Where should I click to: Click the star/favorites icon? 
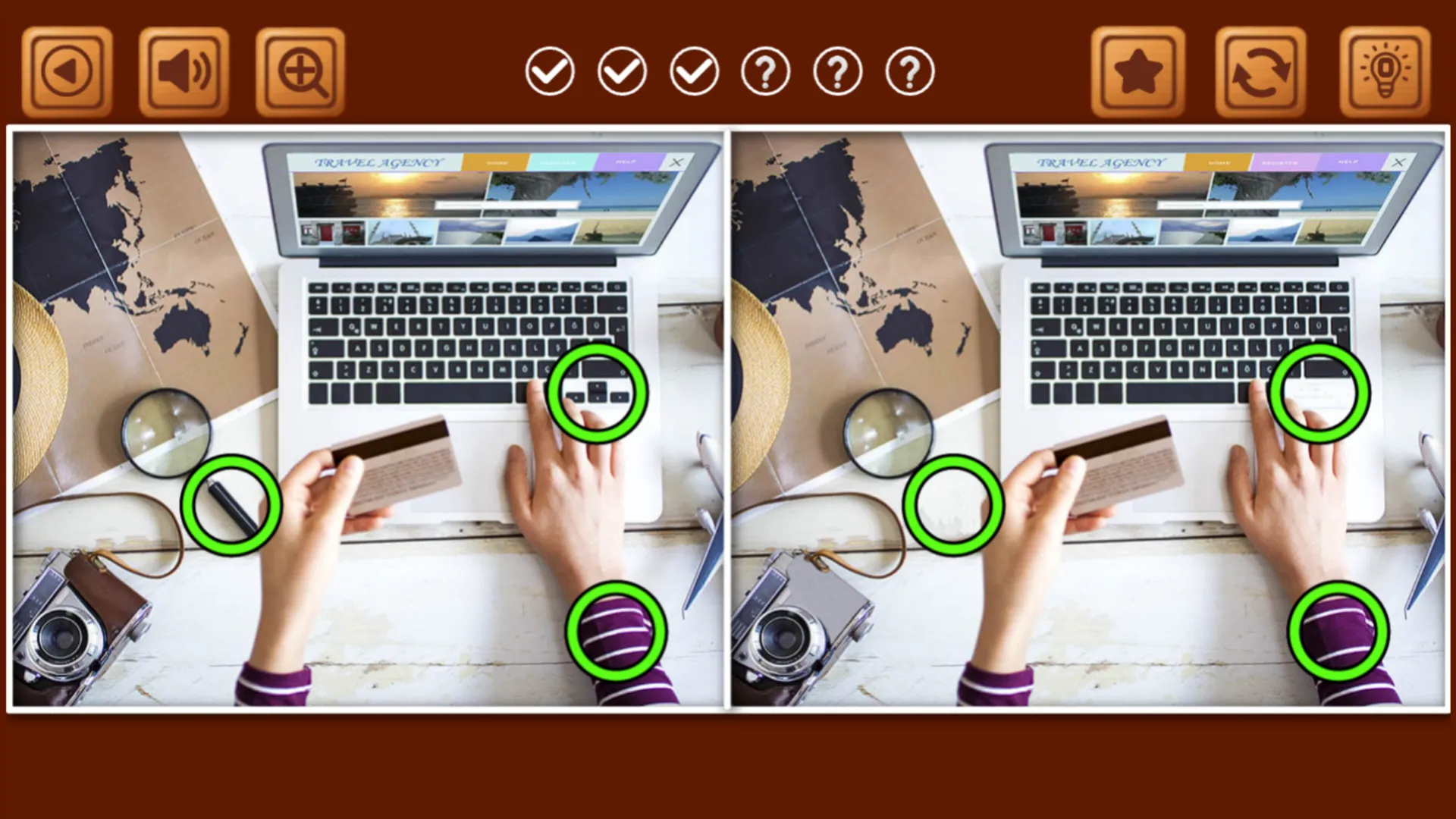click(1139, 69)
